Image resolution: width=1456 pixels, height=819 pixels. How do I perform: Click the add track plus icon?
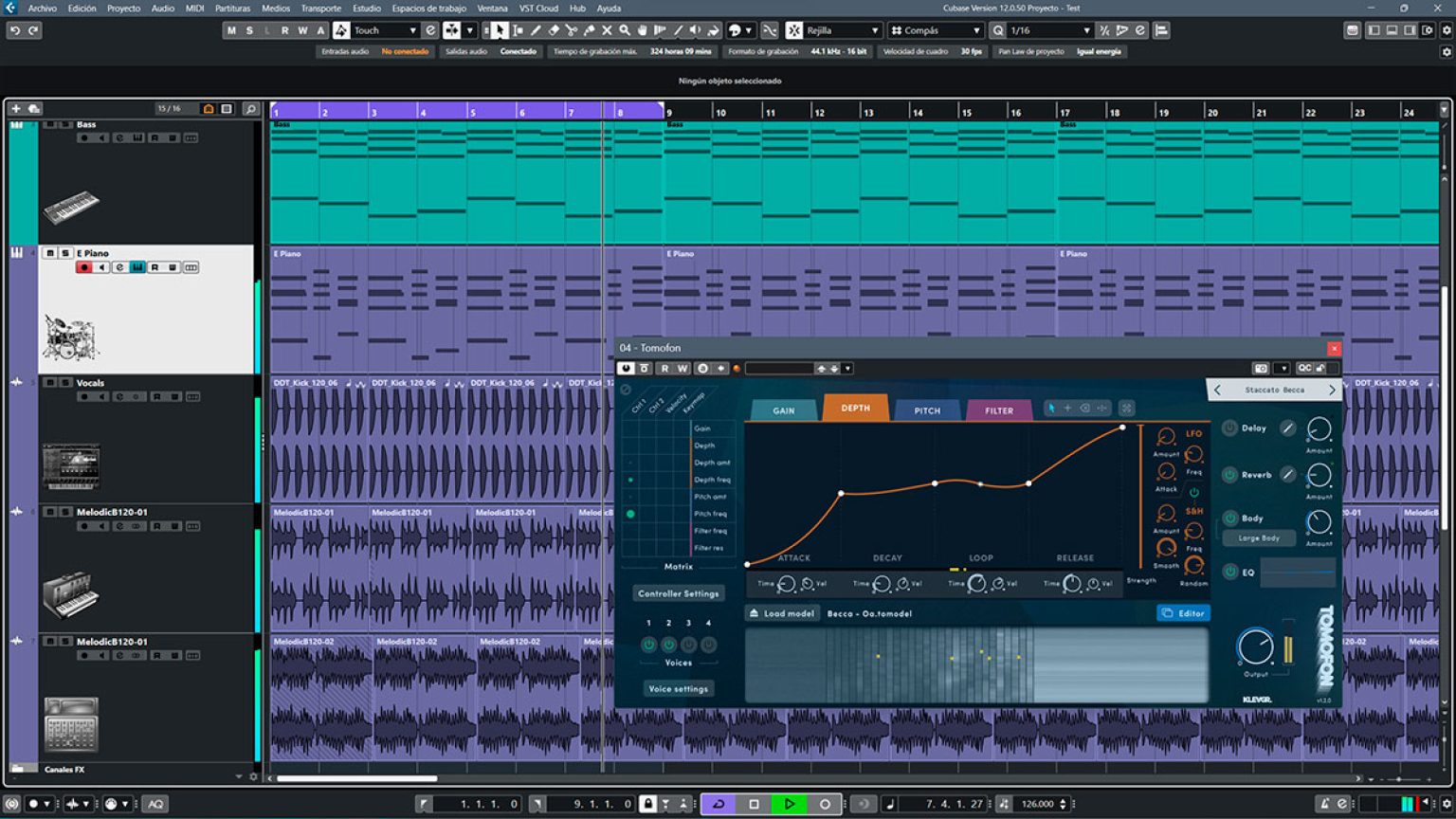coord(16,109)
